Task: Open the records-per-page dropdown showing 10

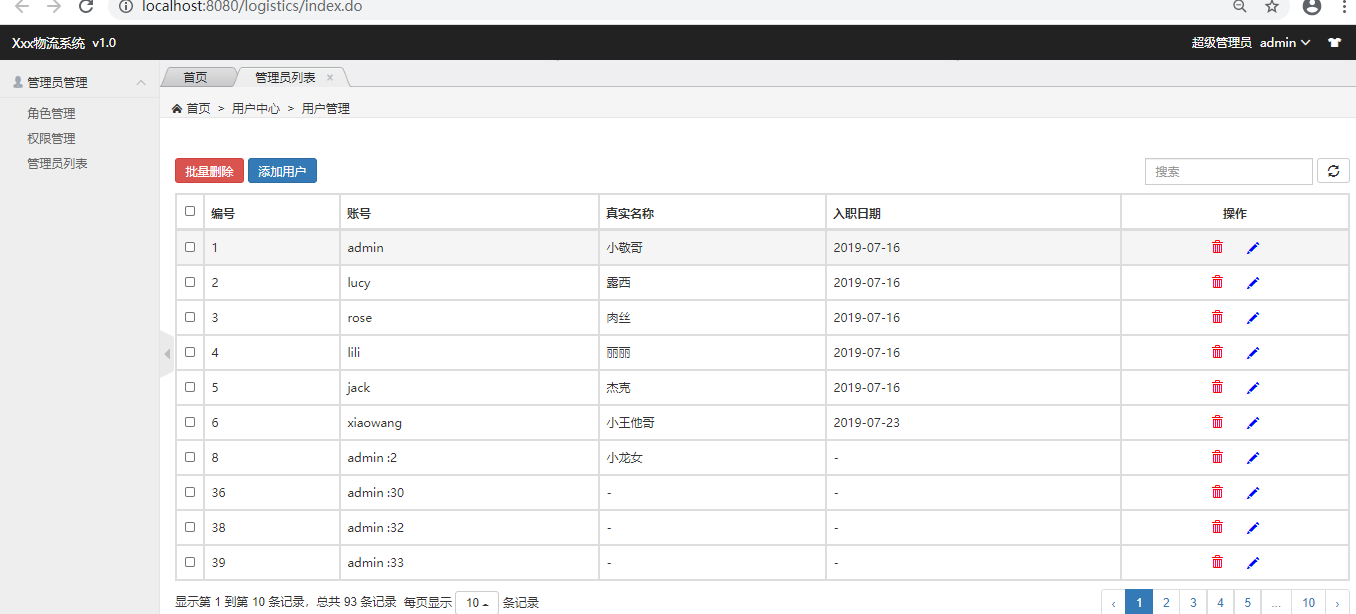Action: pos(477,602)
